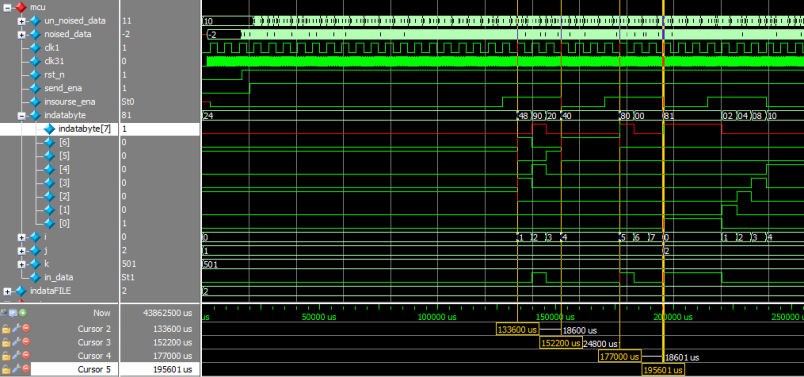Toggle the lock on Cursor 5
804x377 pixels.
6,369
